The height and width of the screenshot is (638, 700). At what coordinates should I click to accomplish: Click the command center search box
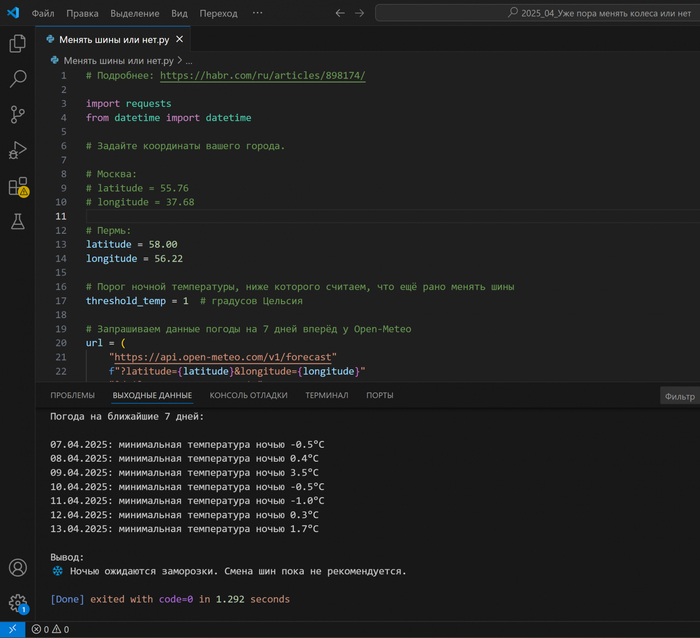pos(538,13)
